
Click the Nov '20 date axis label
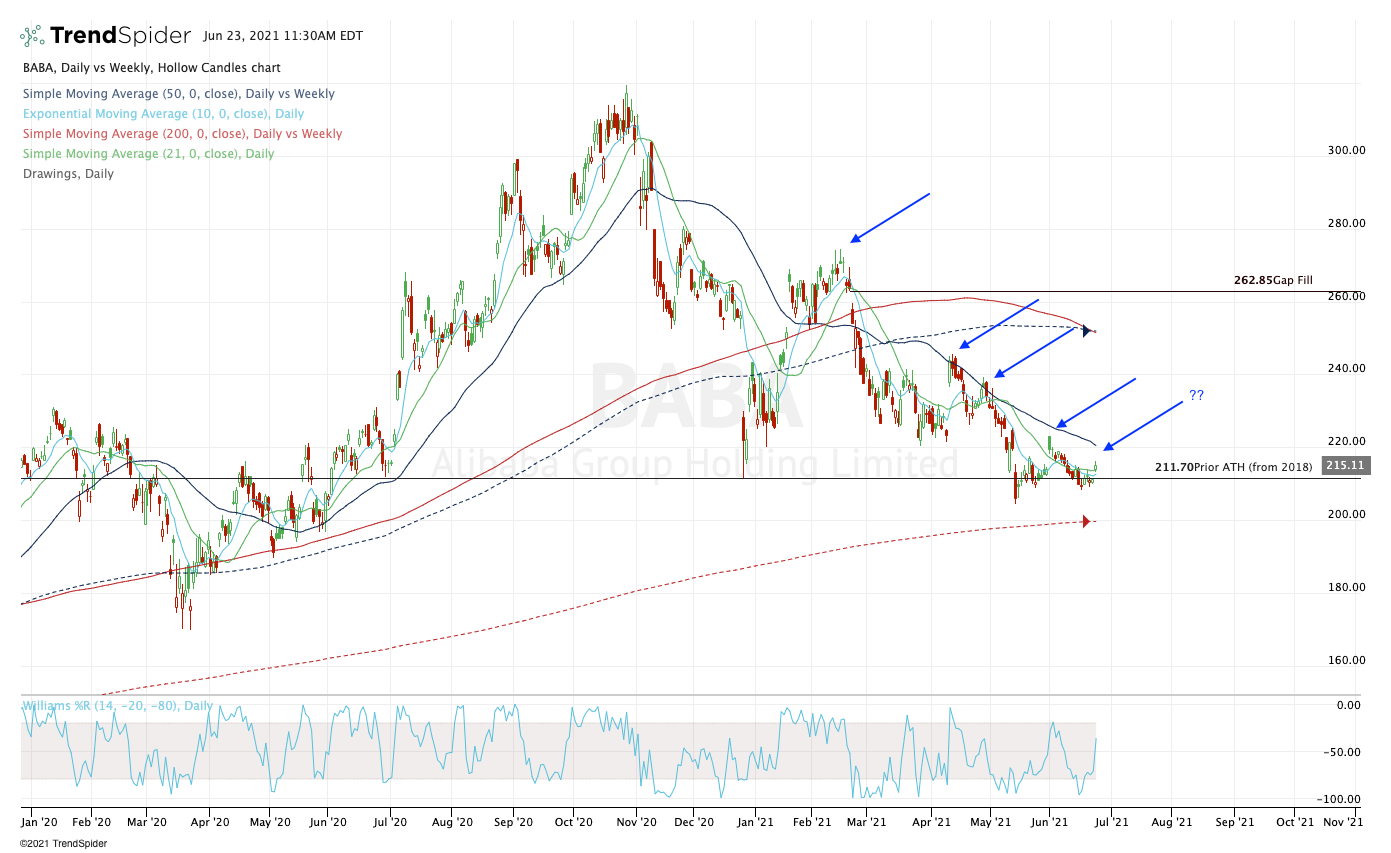pos(637,823)
